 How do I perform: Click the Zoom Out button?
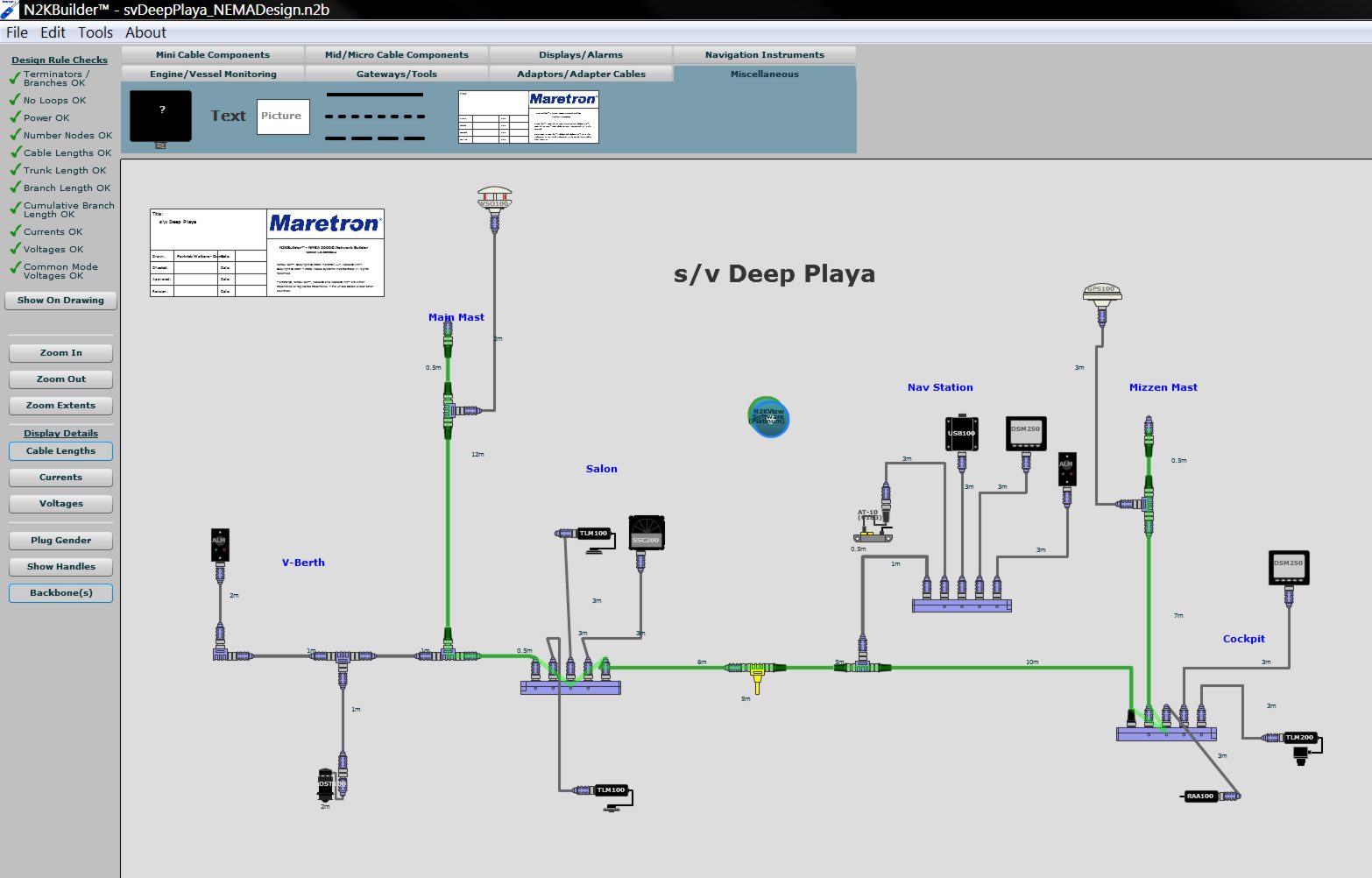(60, 379)
